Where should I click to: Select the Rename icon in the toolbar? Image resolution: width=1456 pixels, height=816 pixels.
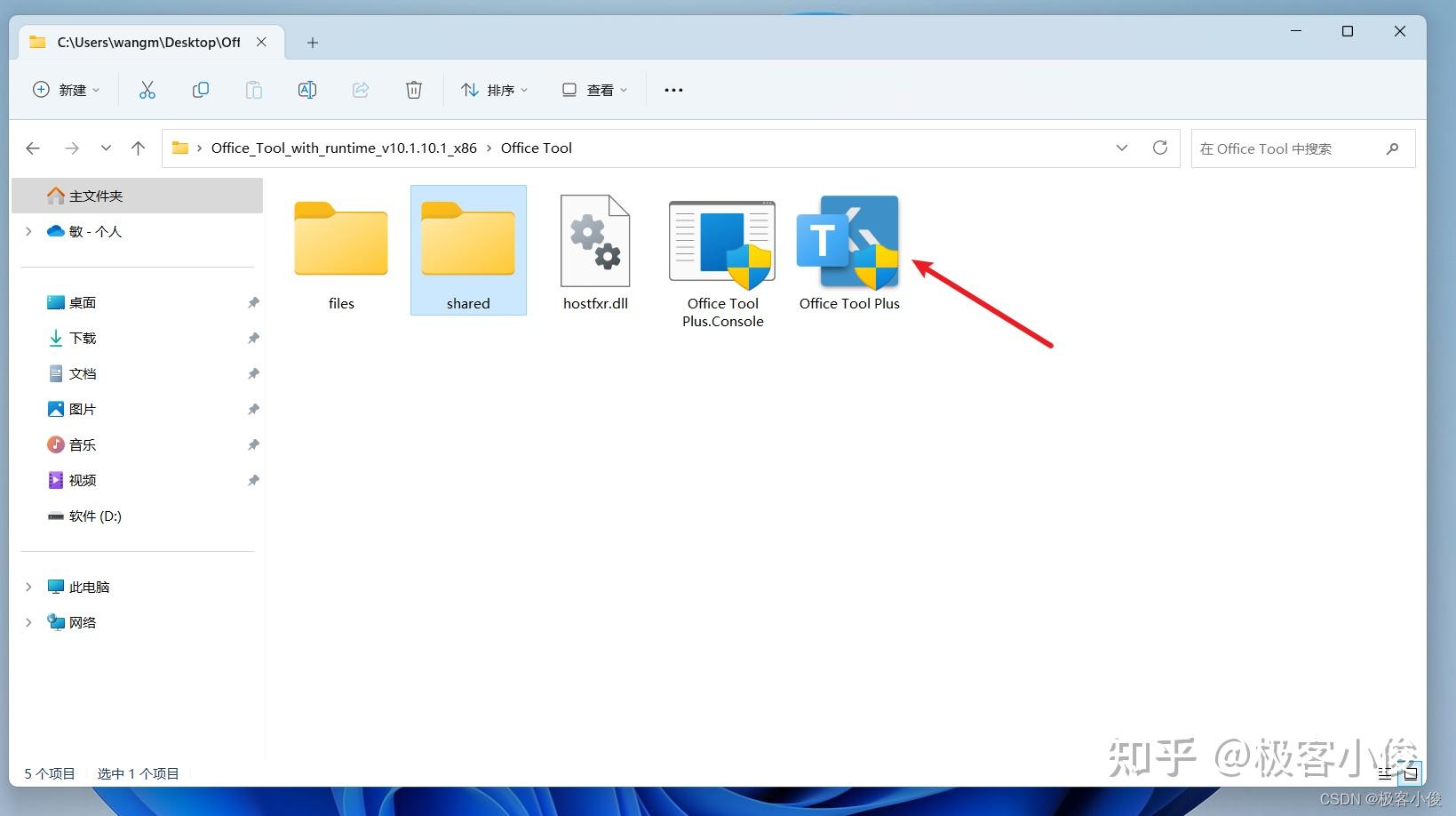[306, 89]
